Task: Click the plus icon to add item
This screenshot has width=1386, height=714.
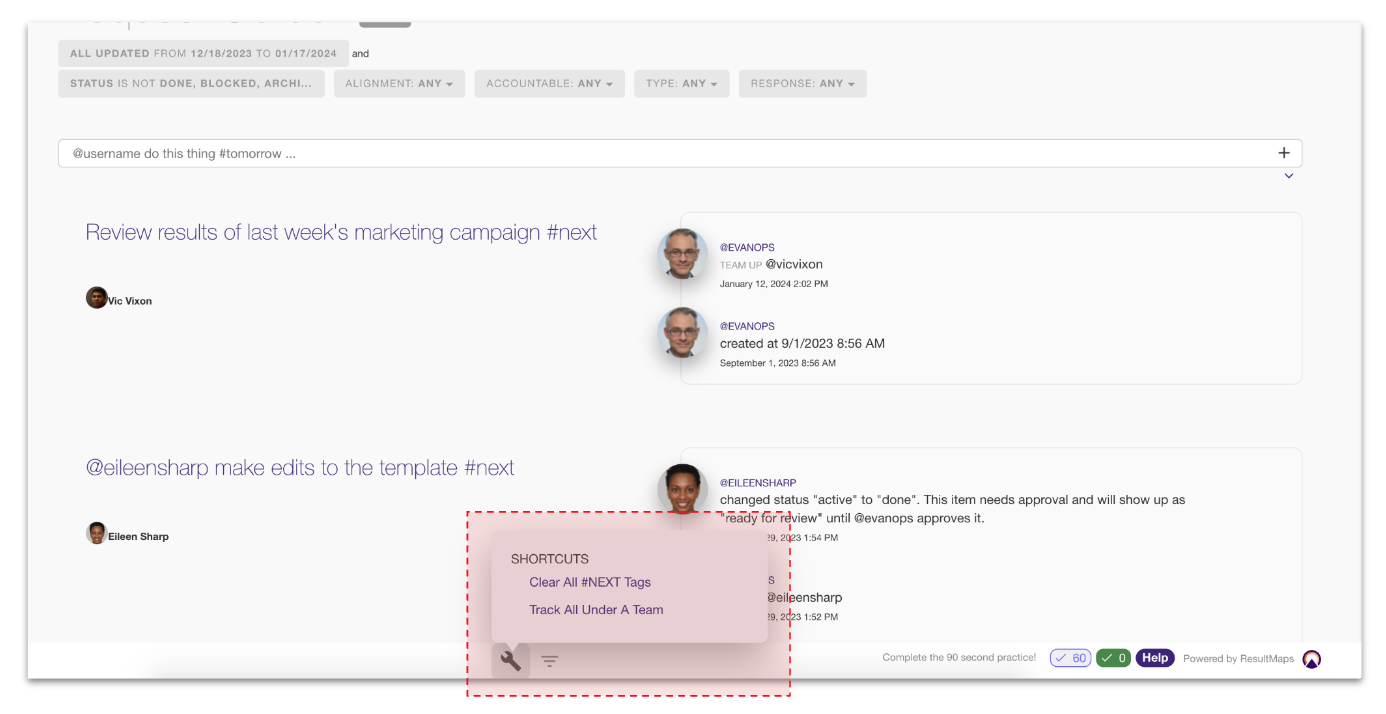Action: click(x=1284, y=153)
